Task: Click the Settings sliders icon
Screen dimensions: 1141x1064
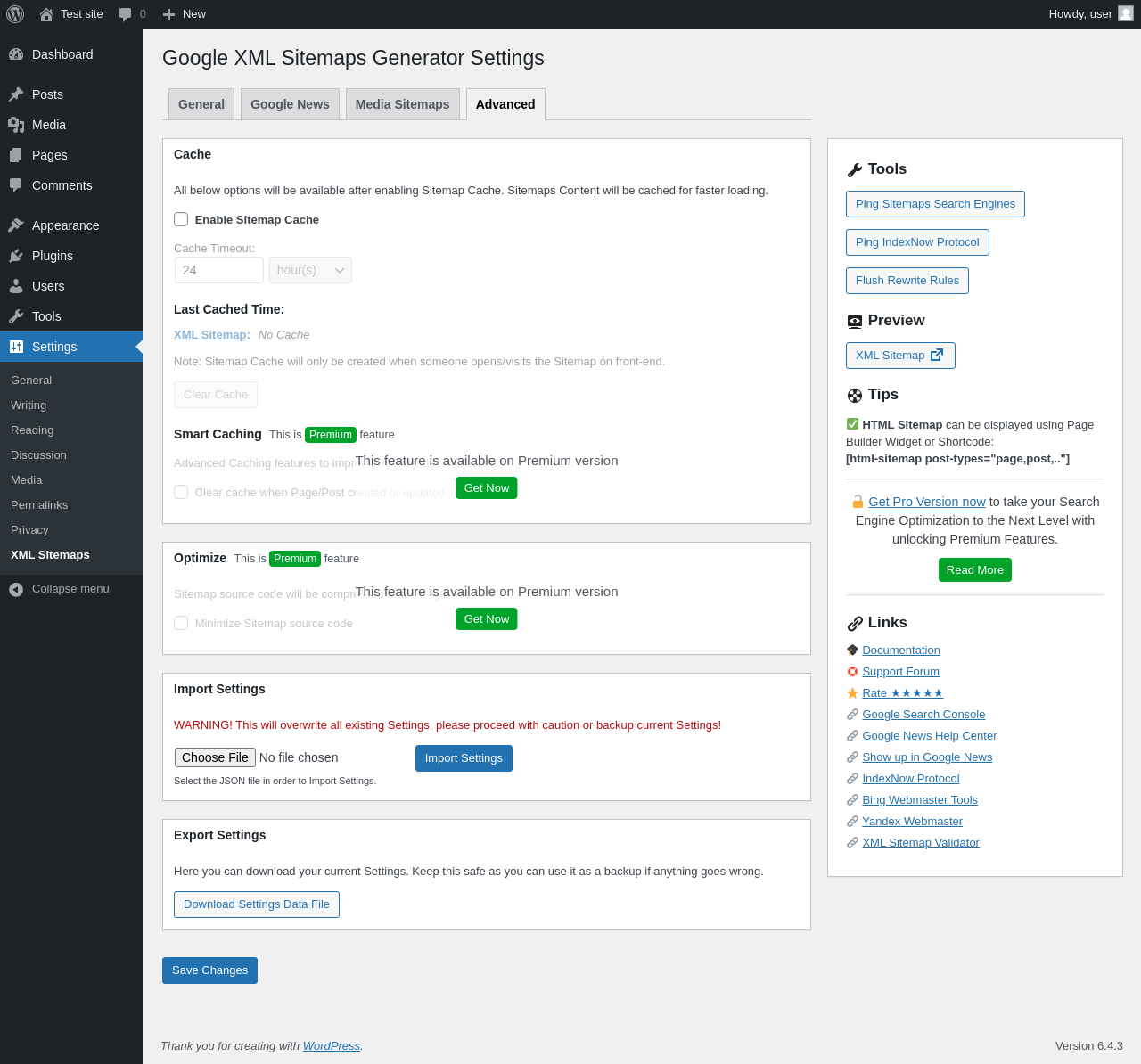Action: (x=16, y=347)
